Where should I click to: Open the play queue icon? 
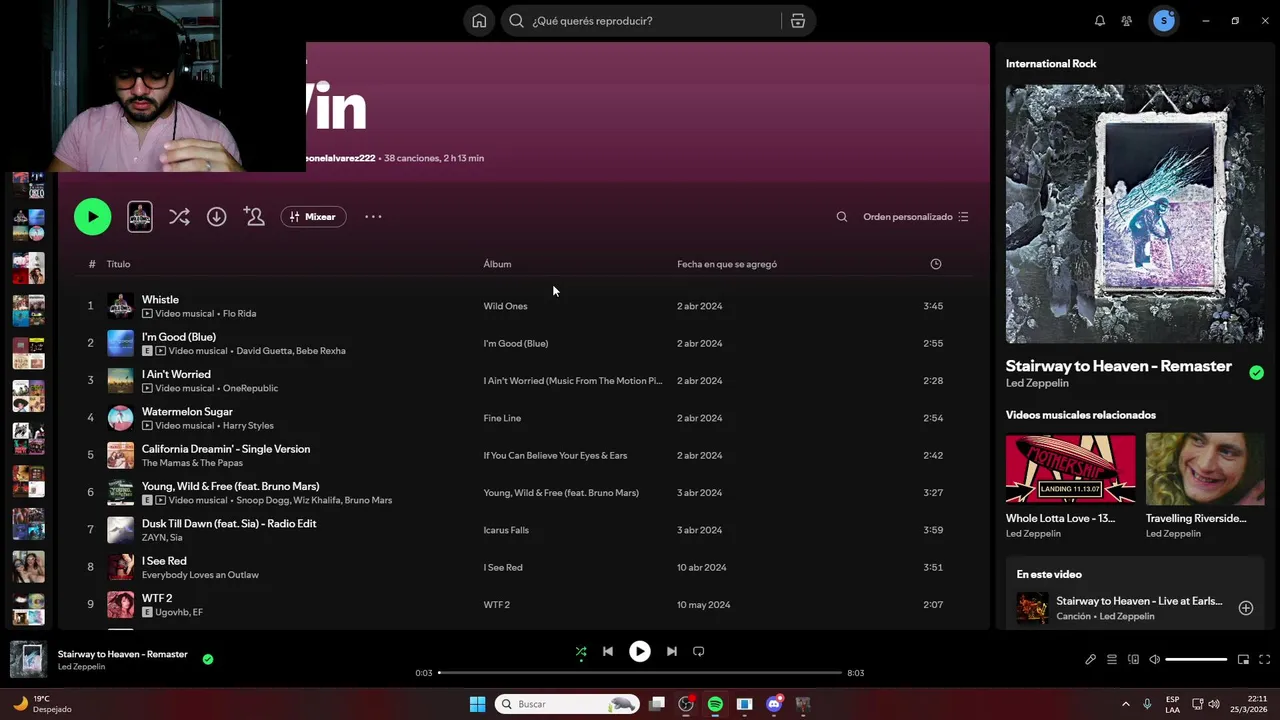click(1112, 660)
